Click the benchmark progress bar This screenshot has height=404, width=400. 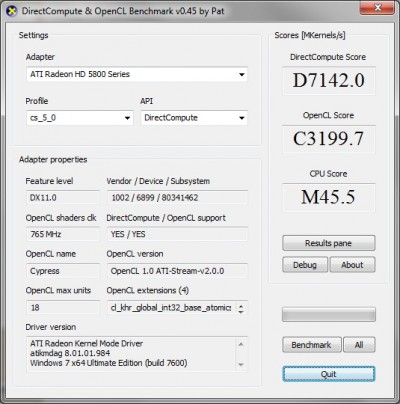(329, 314)
